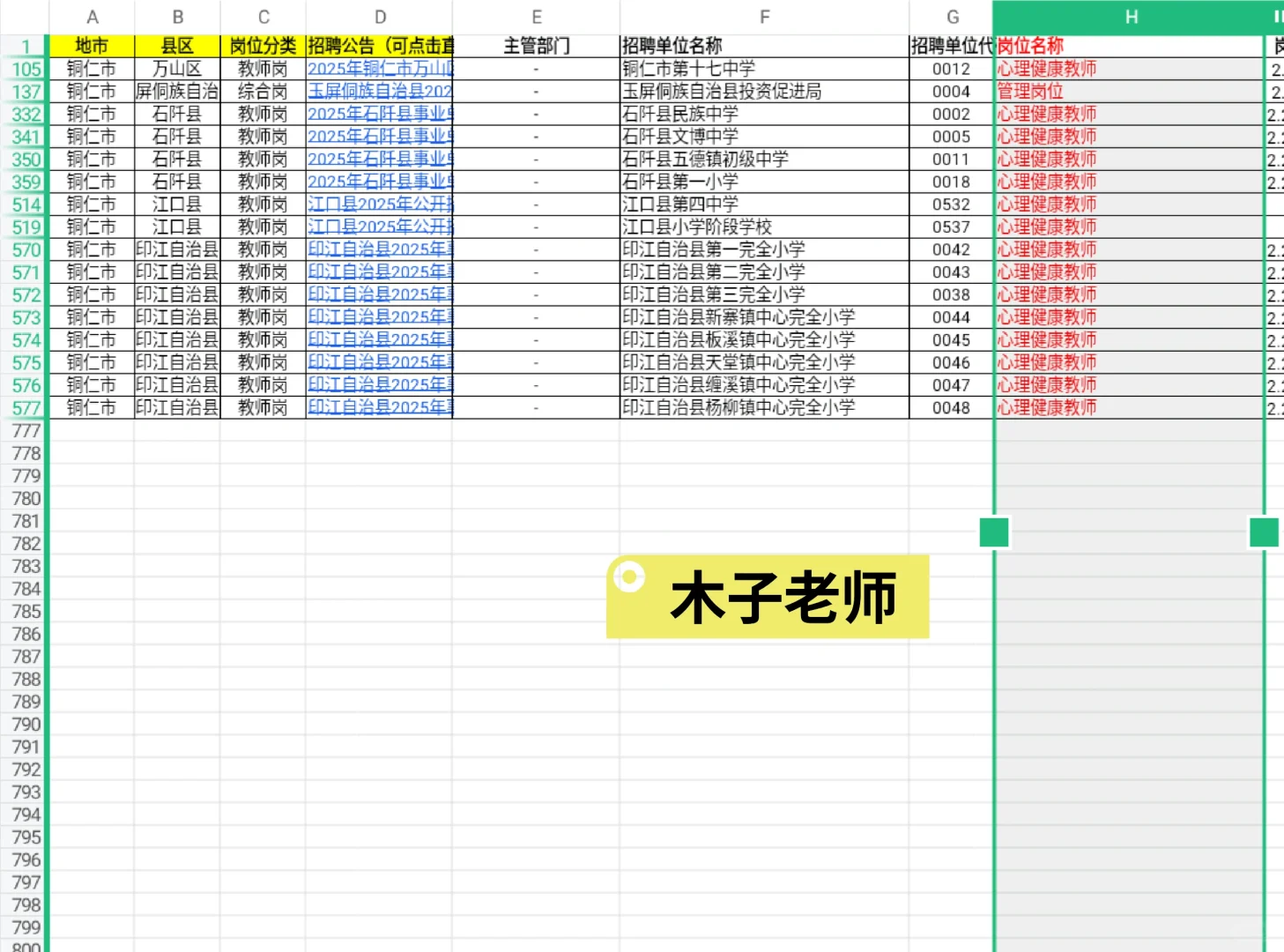The width and height of the screenshot is (1284, 952).
Task: Select row header 790
Action: tap(25, 725)
